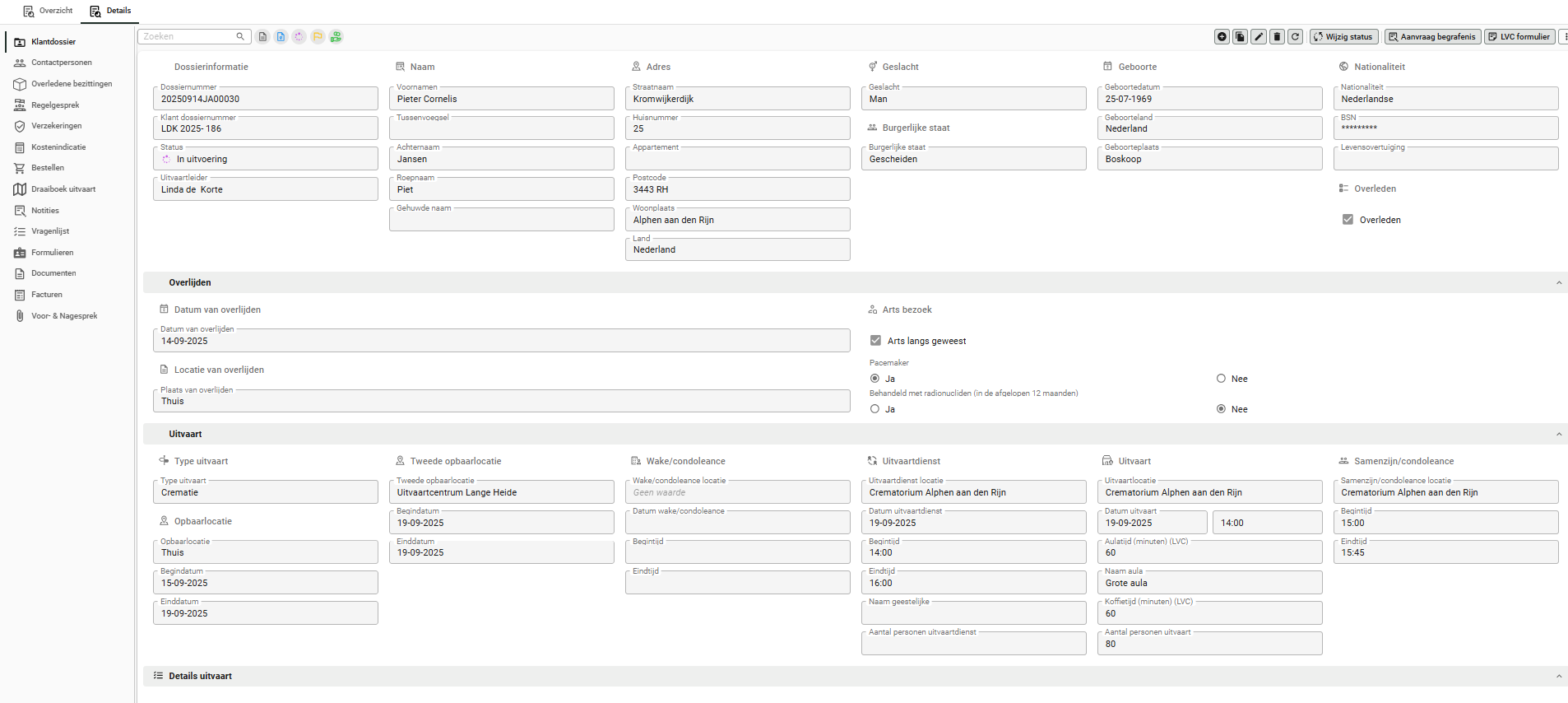Open Draaiboek uitvaart in the sidebar
Screen dimensions: 1568x703
tap(63, 189)
